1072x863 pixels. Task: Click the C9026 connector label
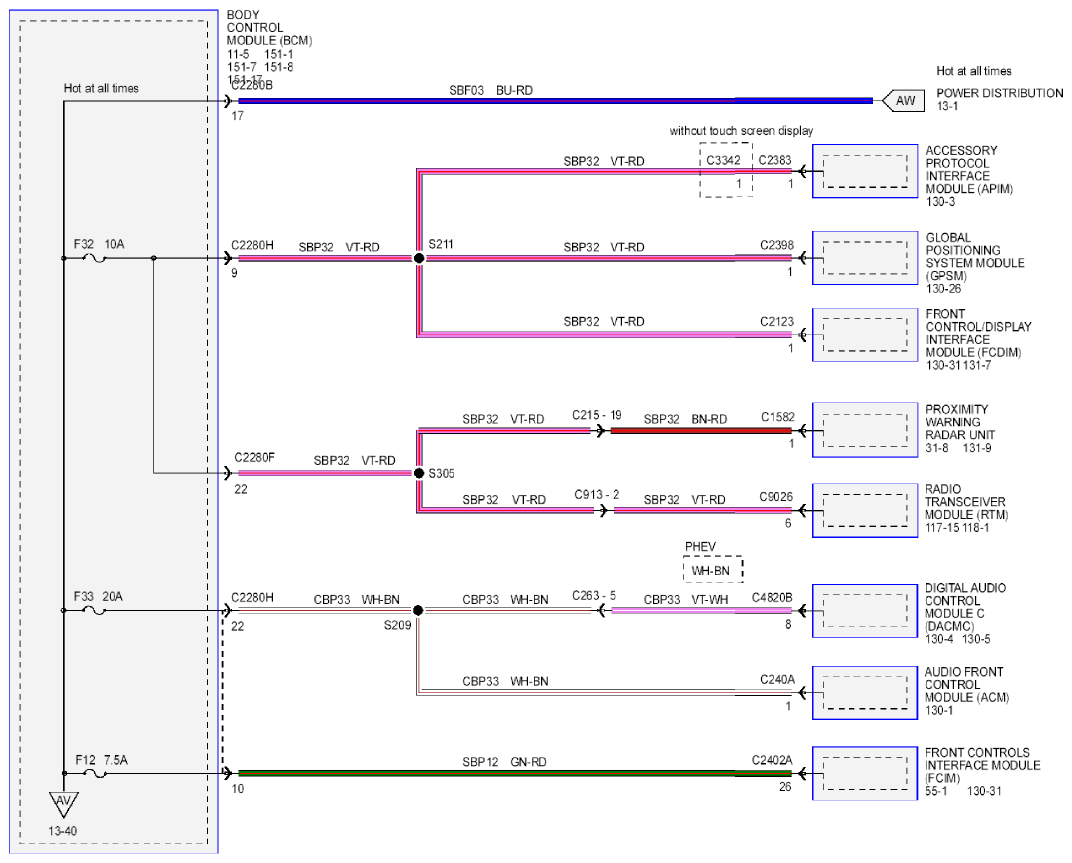pyautogui.click(x=776, y=497)
